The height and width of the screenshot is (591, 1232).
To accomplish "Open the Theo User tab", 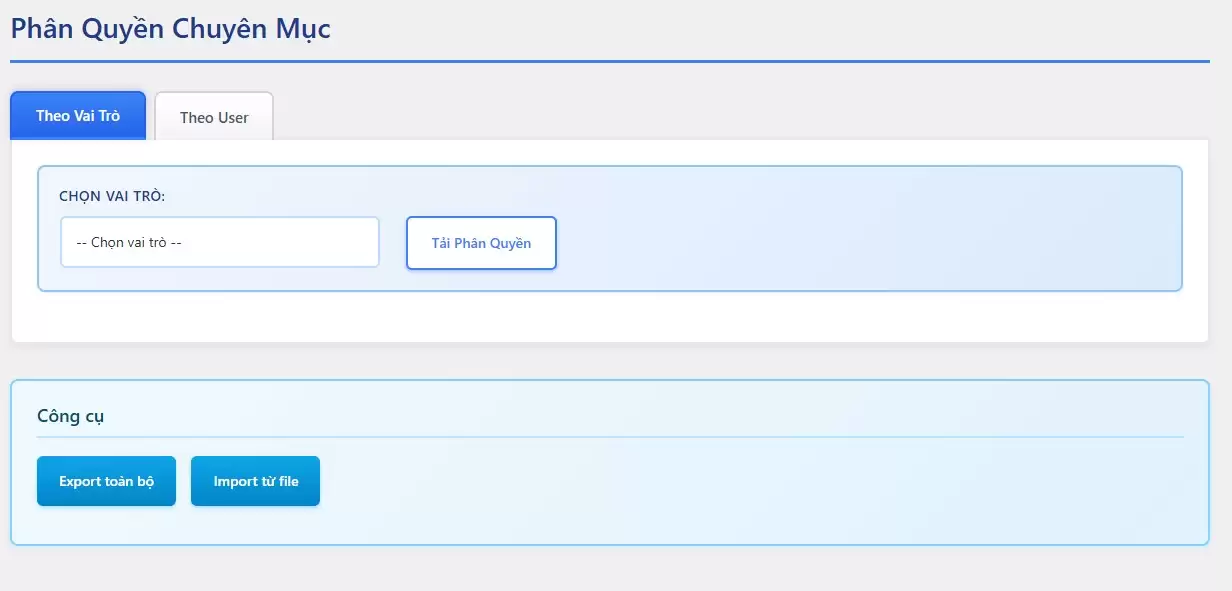I will point(214,117).
